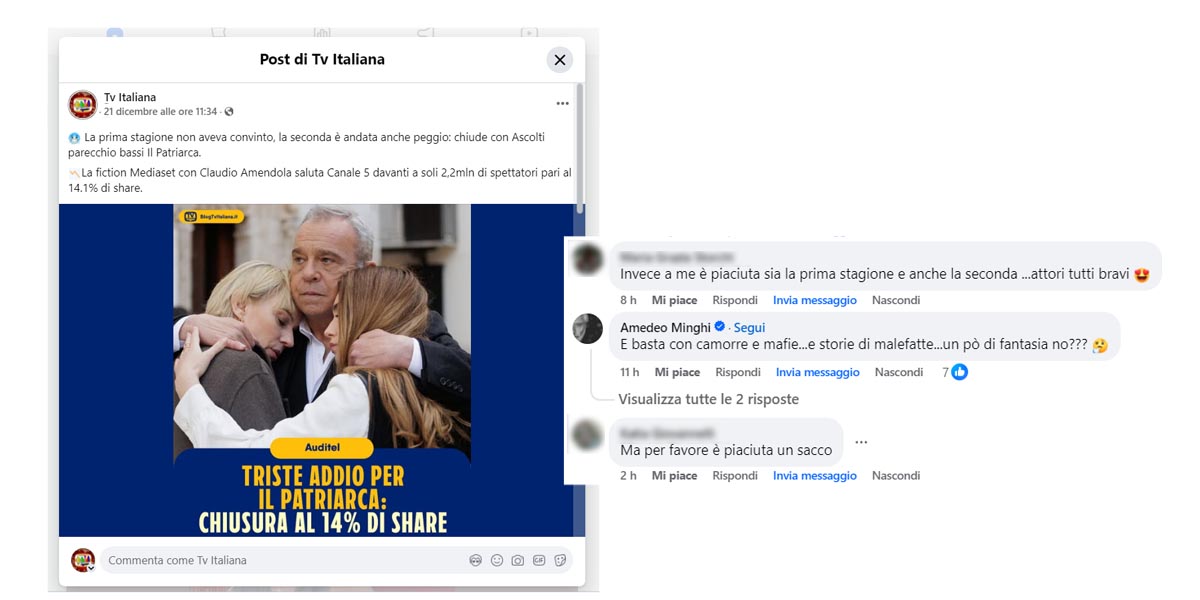Send message to Amedeo Minghi

point(818,372)
